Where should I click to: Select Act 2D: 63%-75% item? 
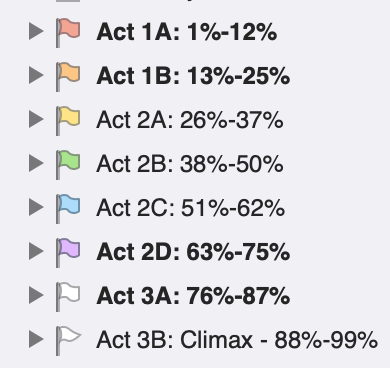tap(193, 252)
